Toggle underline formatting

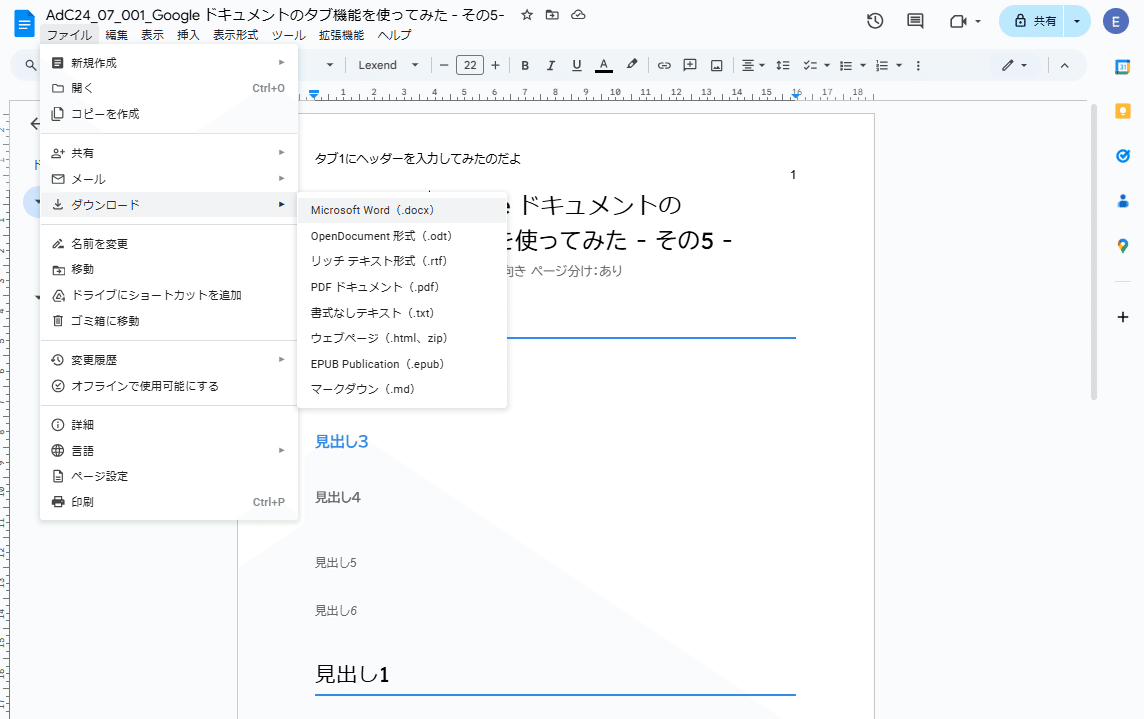pyautogui.click(x=576, y=66)
